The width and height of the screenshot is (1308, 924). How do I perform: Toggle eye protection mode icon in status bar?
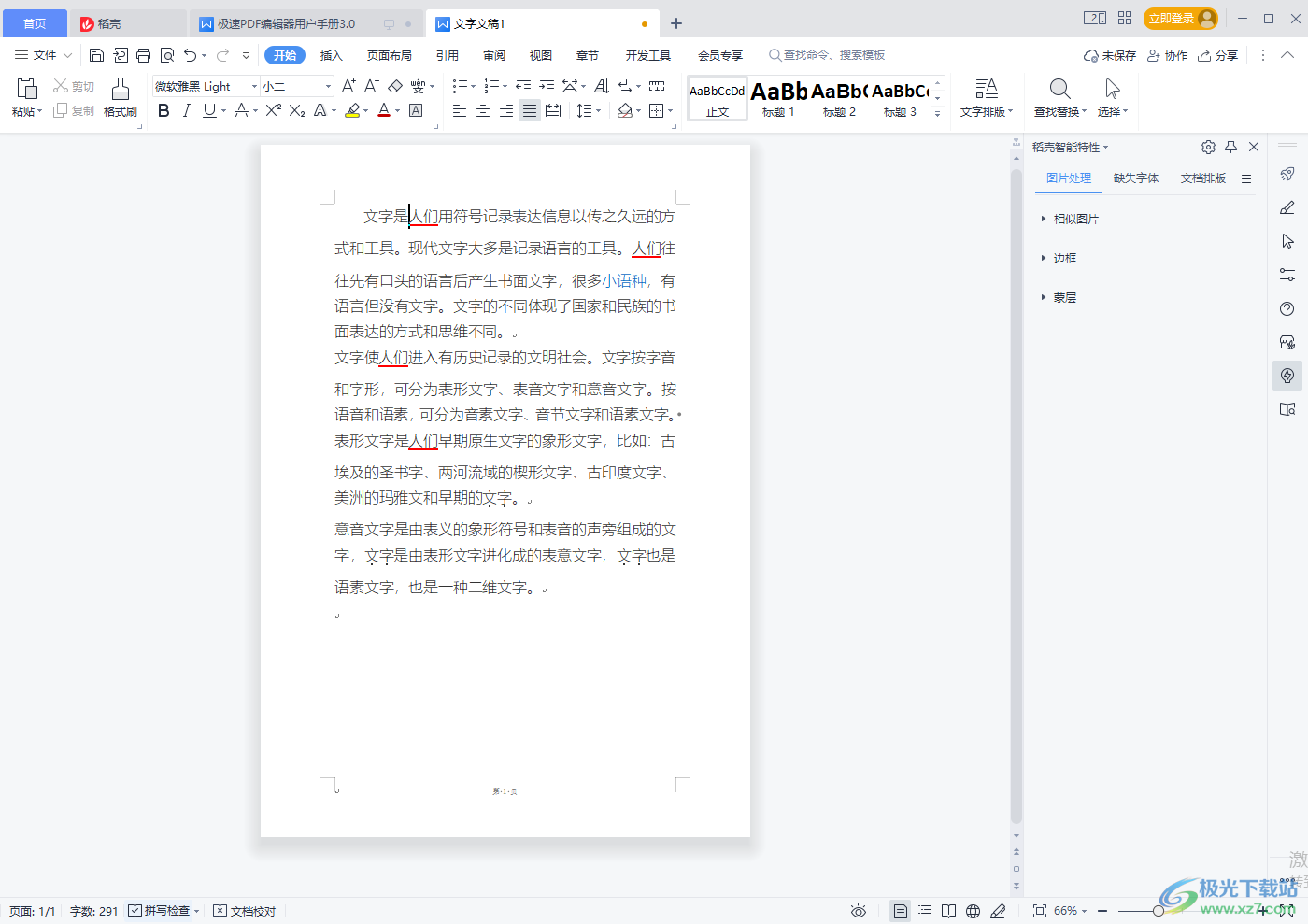pyautogui.click(x=859, y=911)
